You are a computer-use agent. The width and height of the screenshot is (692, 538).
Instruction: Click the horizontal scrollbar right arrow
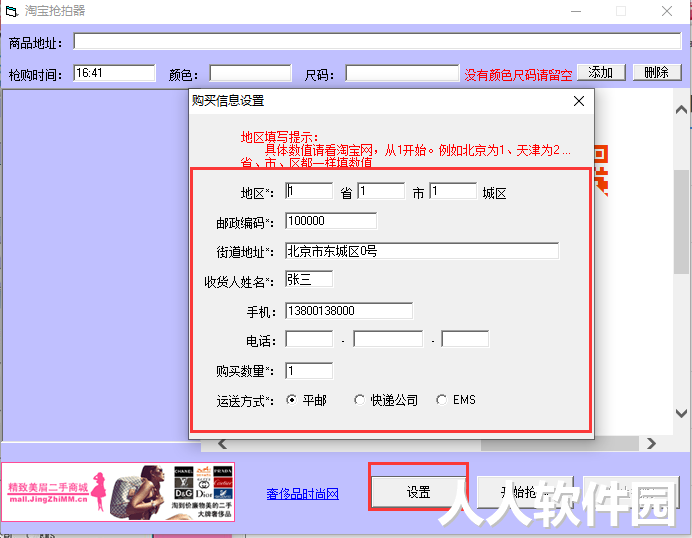click(651, 444)
